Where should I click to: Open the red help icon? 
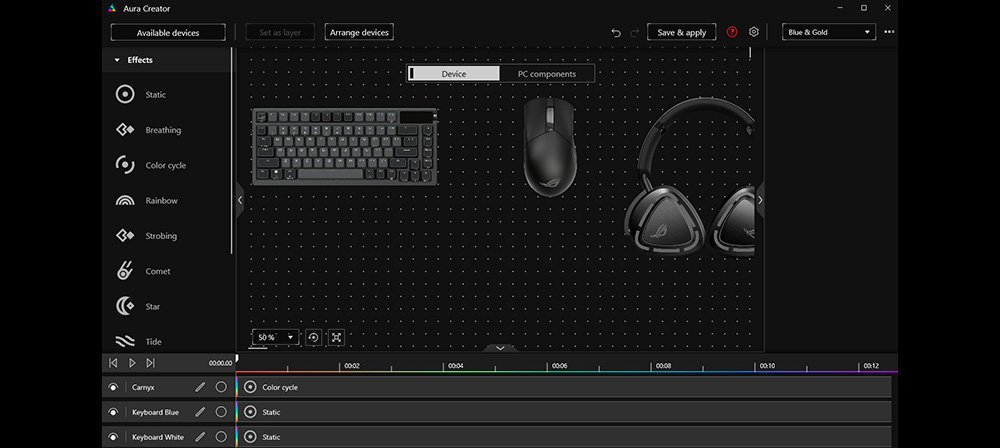point(732,32)
